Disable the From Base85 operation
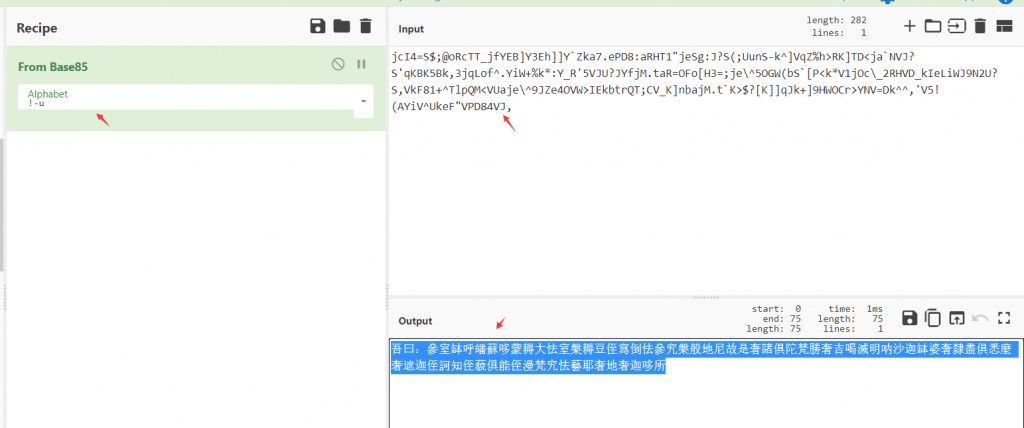This screenshot has width=1024, height=428. click(x=338, y=64)
